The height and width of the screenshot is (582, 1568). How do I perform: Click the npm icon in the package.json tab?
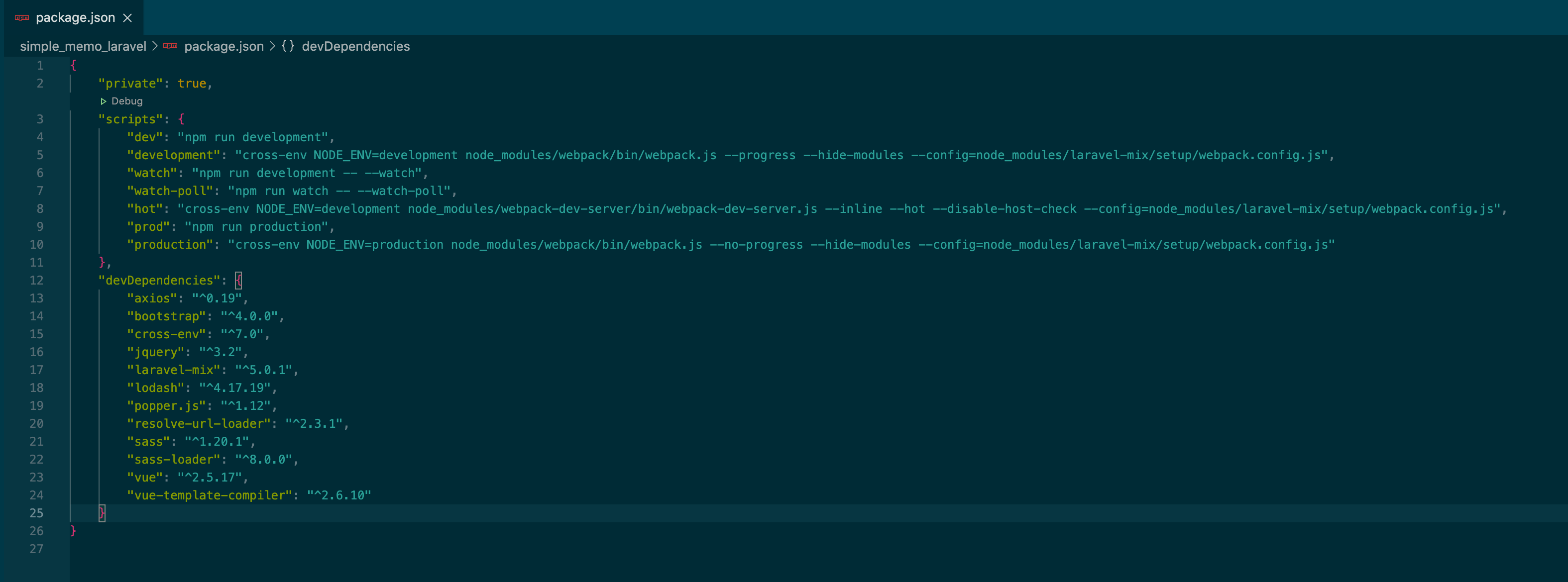22,17
